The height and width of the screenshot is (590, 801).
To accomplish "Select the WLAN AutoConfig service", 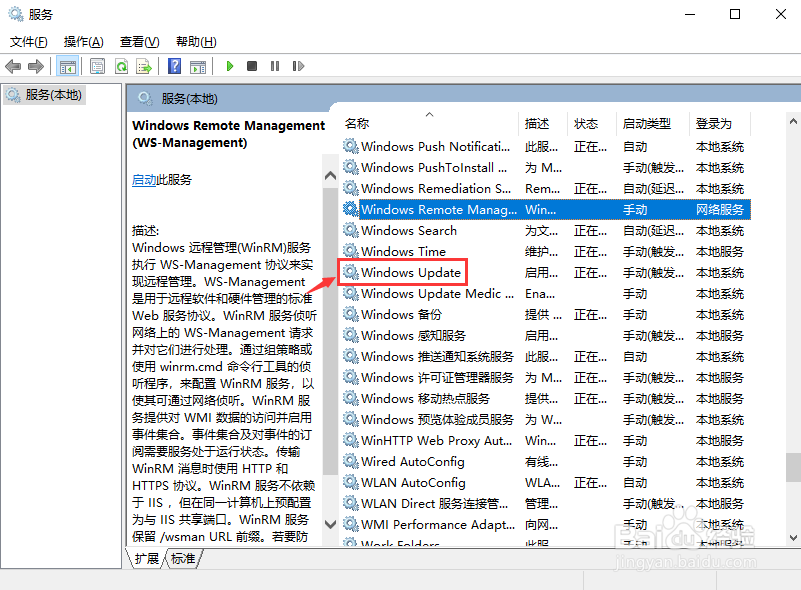I will [x=546, y=482].
